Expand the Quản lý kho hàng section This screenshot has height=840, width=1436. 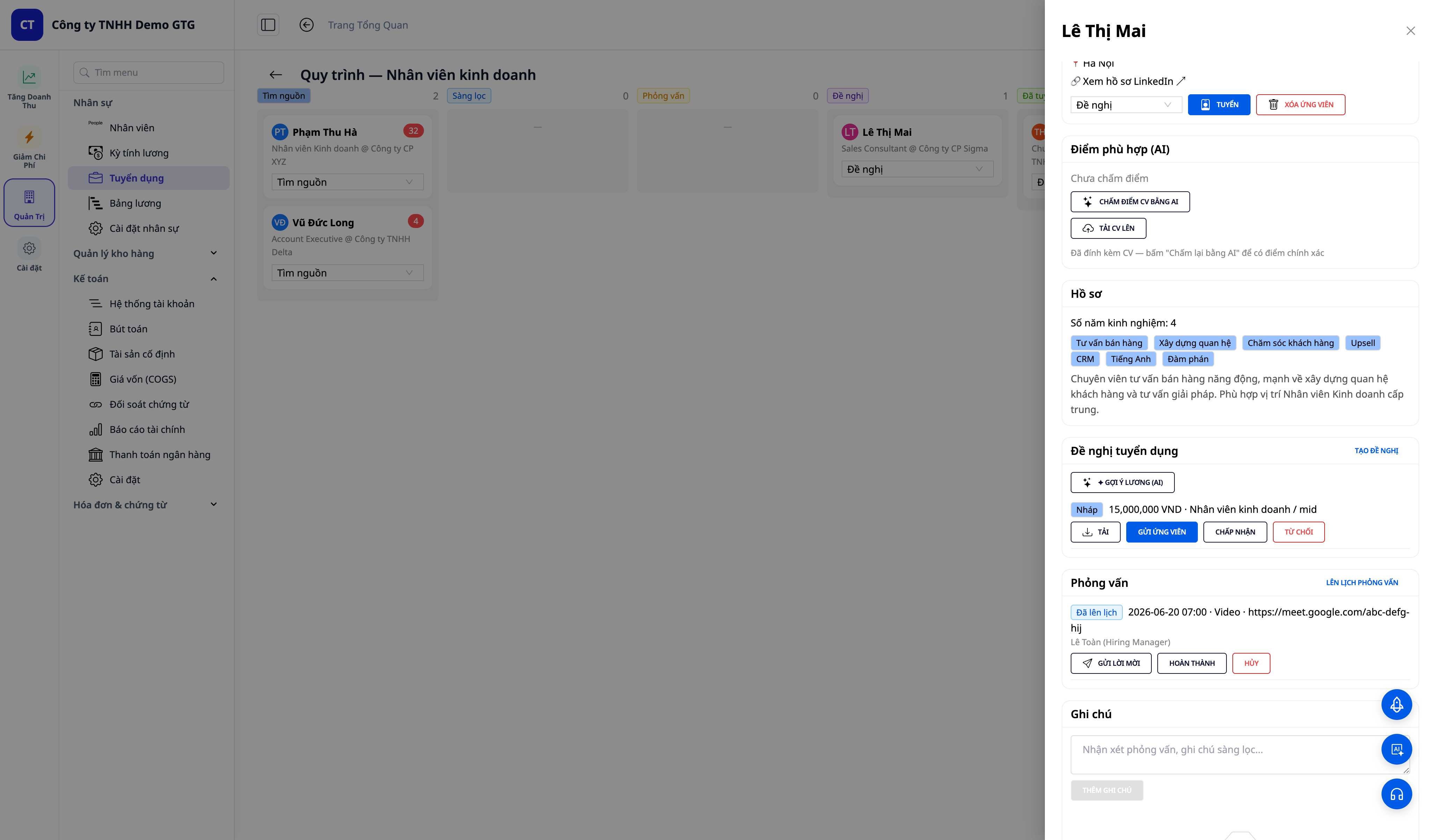146,253
